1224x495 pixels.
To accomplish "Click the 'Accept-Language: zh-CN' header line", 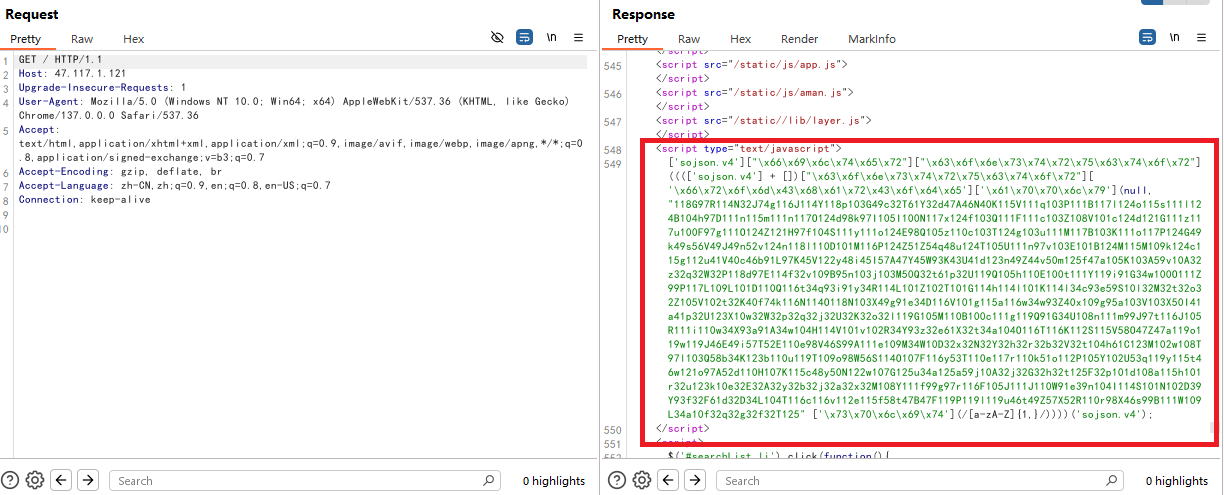I will (x=175, y=186).
